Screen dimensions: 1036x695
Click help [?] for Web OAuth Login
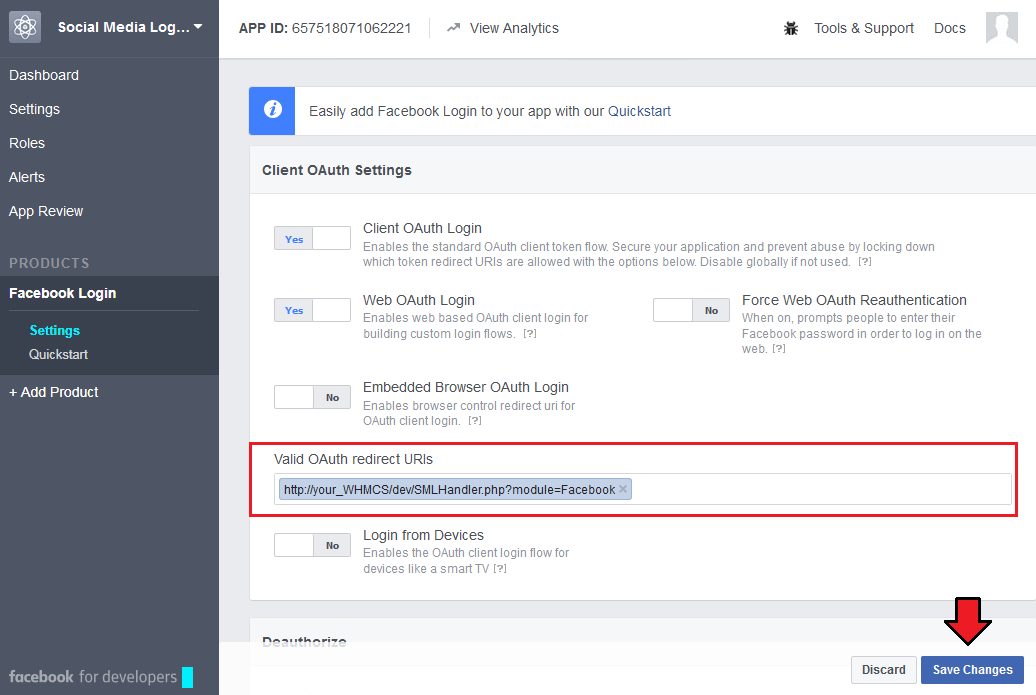(530, 334)
